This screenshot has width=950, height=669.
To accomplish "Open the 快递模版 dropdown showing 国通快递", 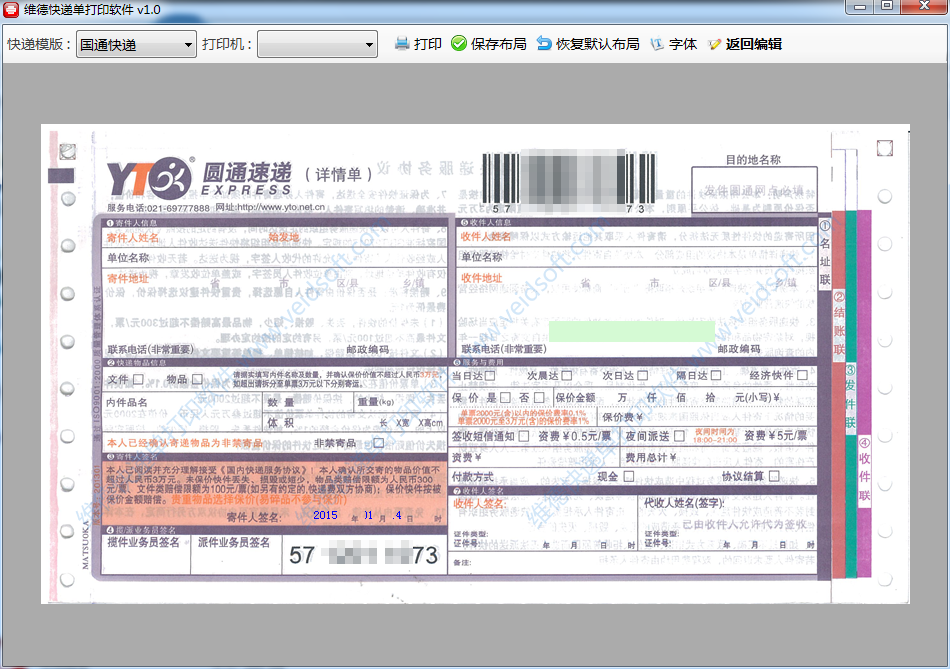I will (136, 44).
